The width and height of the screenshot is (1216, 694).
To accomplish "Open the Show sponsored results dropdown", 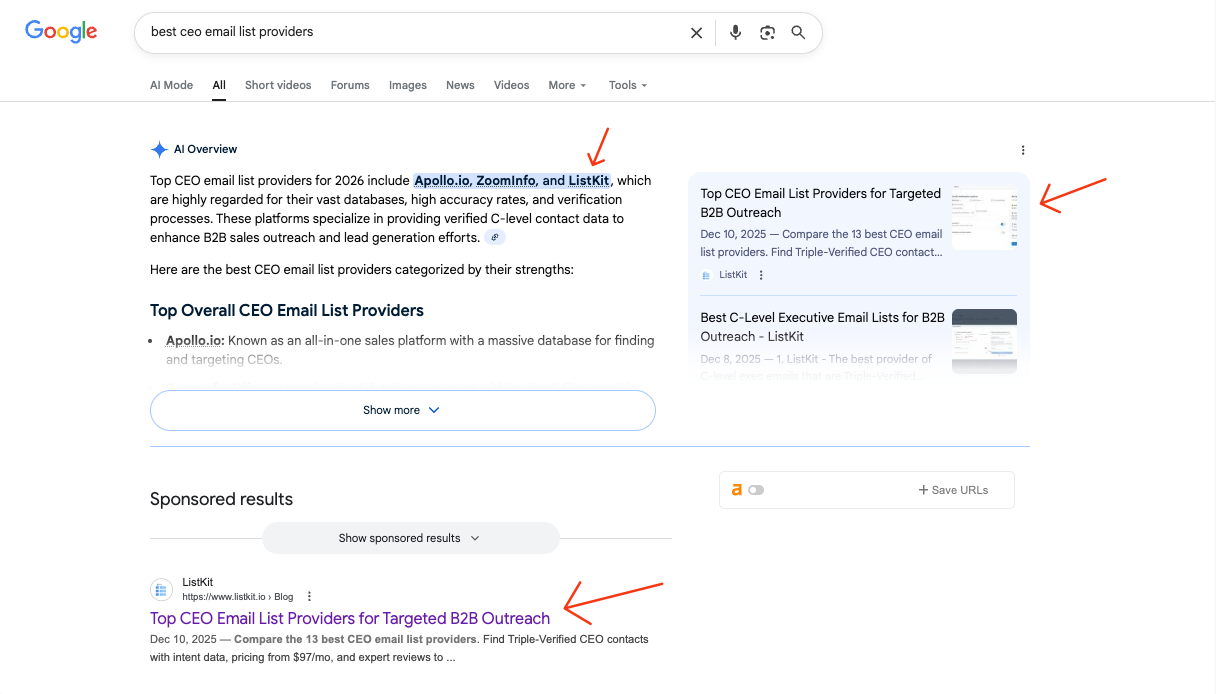I will [410, 538].
